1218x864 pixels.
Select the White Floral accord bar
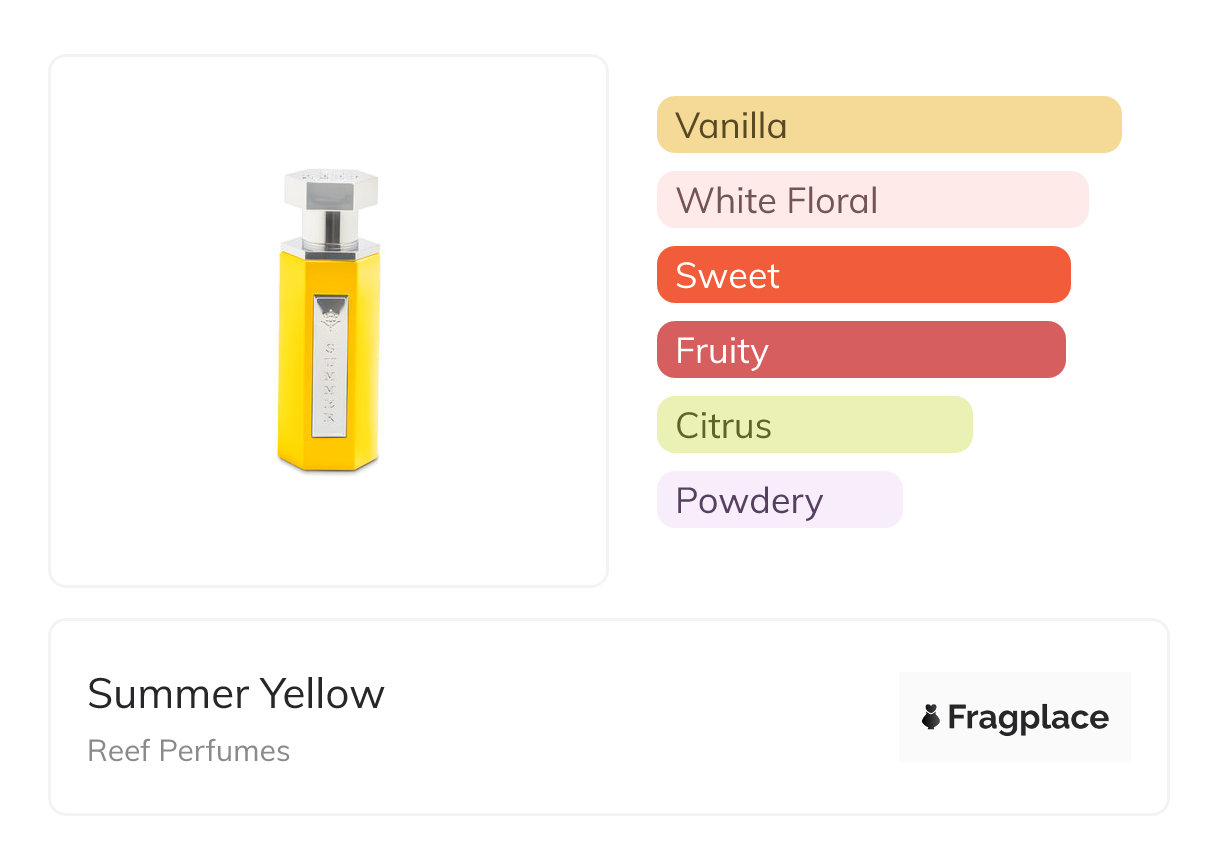(872, 200)
